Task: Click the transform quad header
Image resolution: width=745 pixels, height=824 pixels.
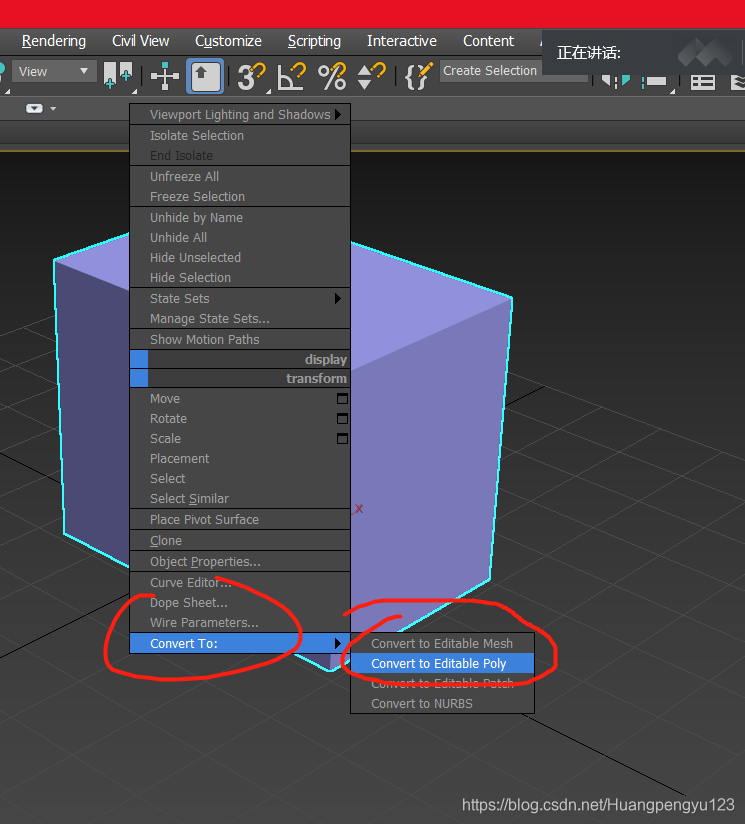Action: coord(240,378)
